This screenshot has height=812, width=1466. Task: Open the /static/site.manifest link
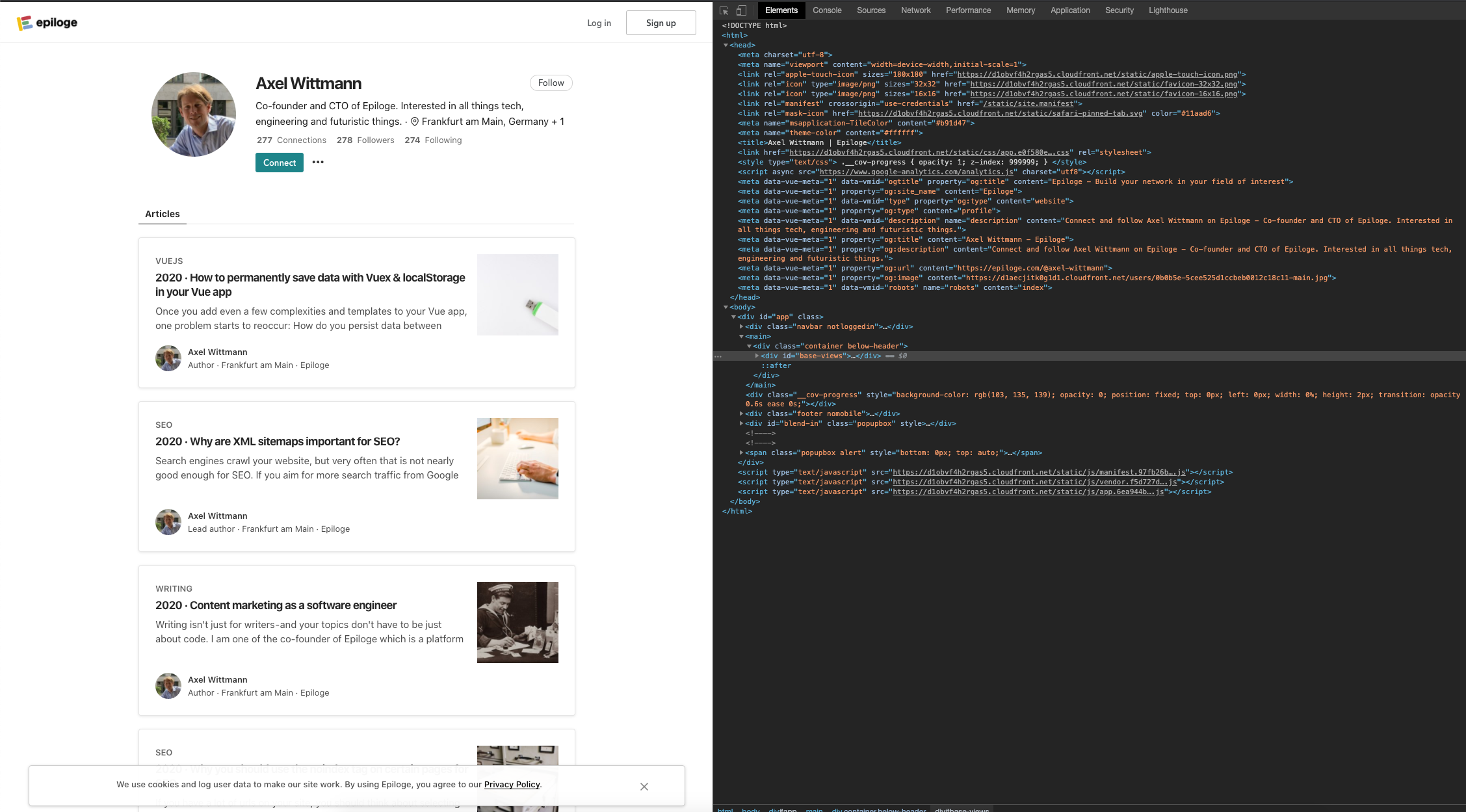click(1028, 103)
